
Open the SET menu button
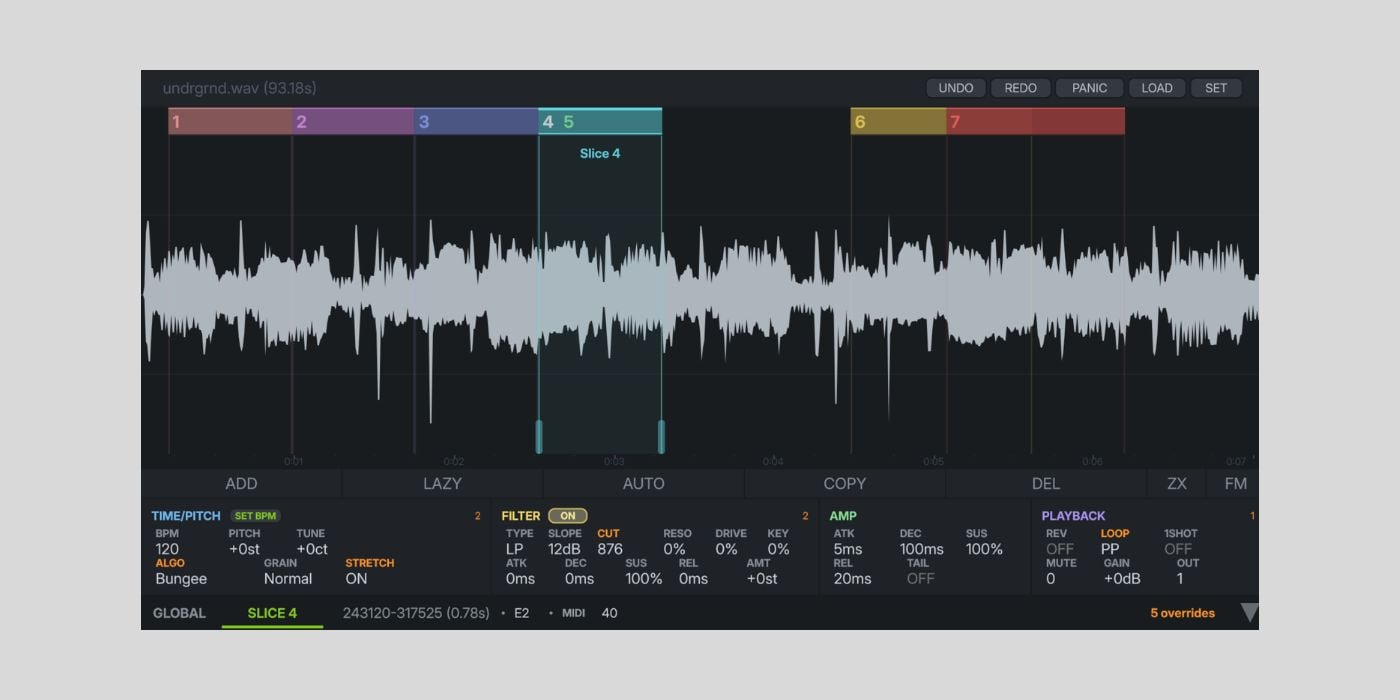click(x=1215, y=88)
